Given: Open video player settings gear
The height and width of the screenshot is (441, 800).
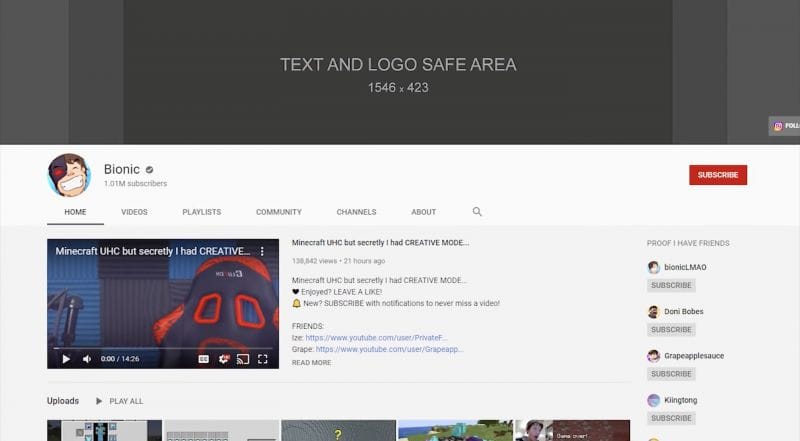Looking at the screenshot, I should (x=223, y=358).
